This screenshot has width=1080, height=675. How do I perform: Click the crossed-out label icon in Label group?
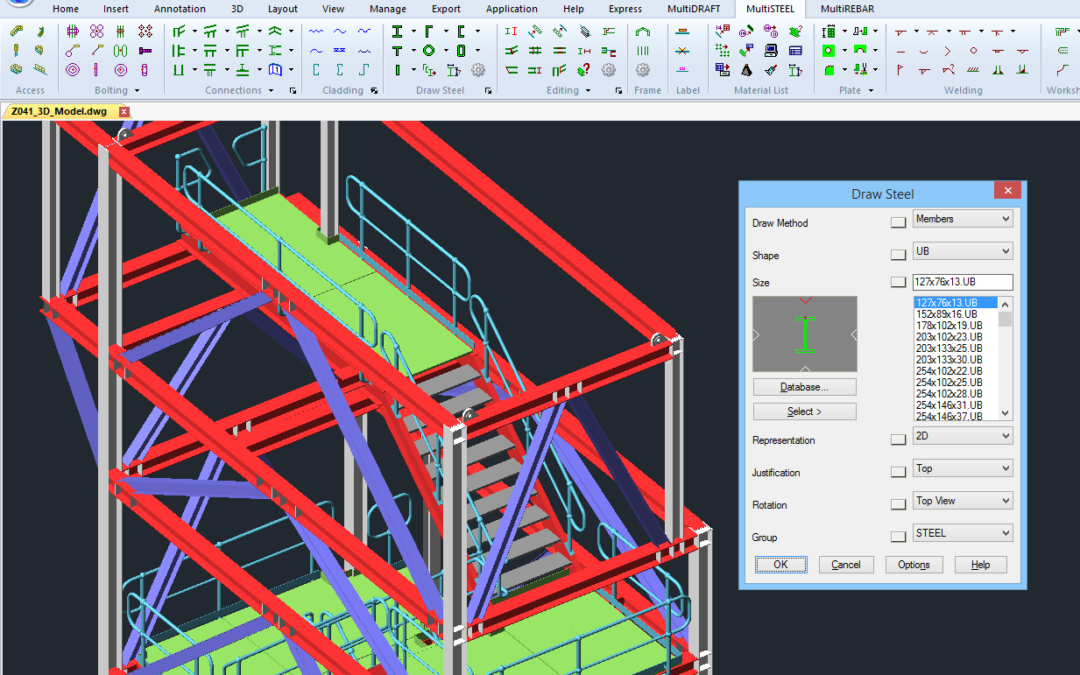coord(682,51)
